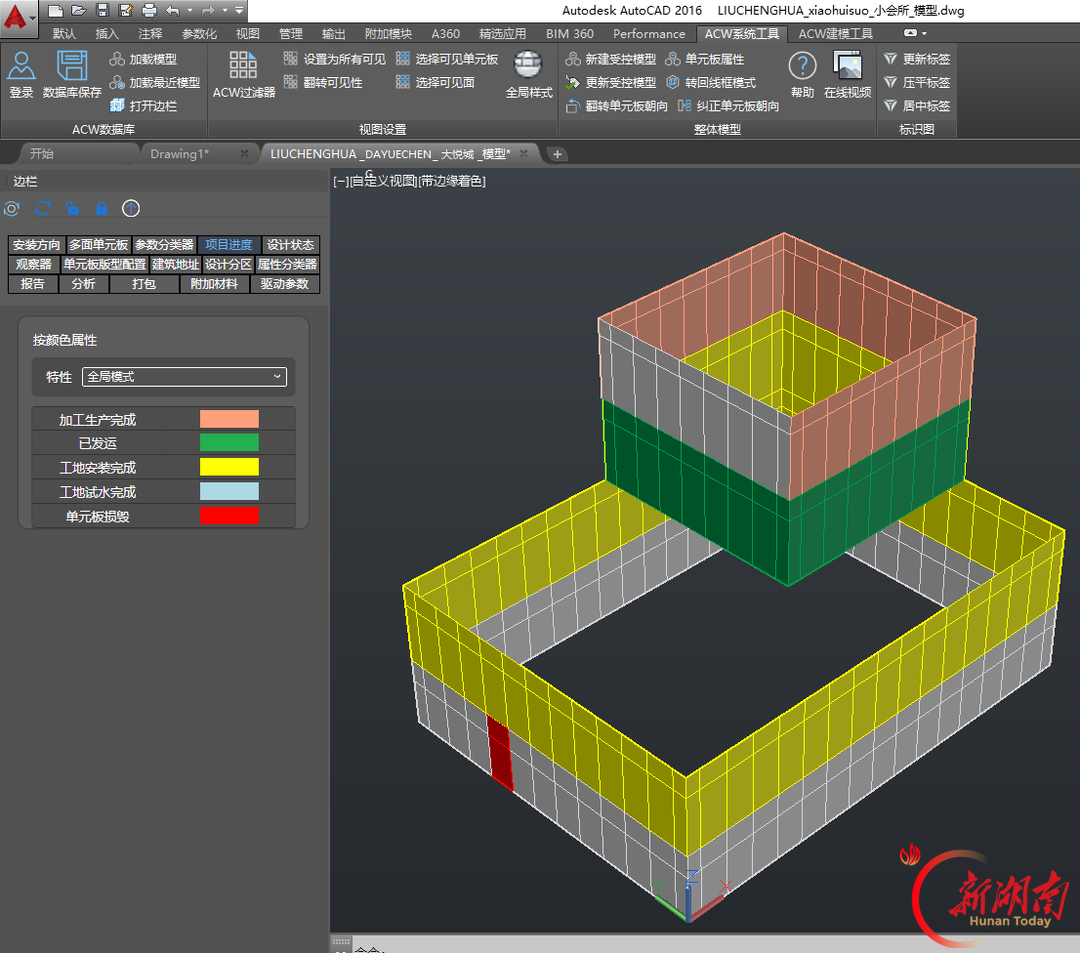
Task: Click the new drawing tab plus button
Action: 557,154
